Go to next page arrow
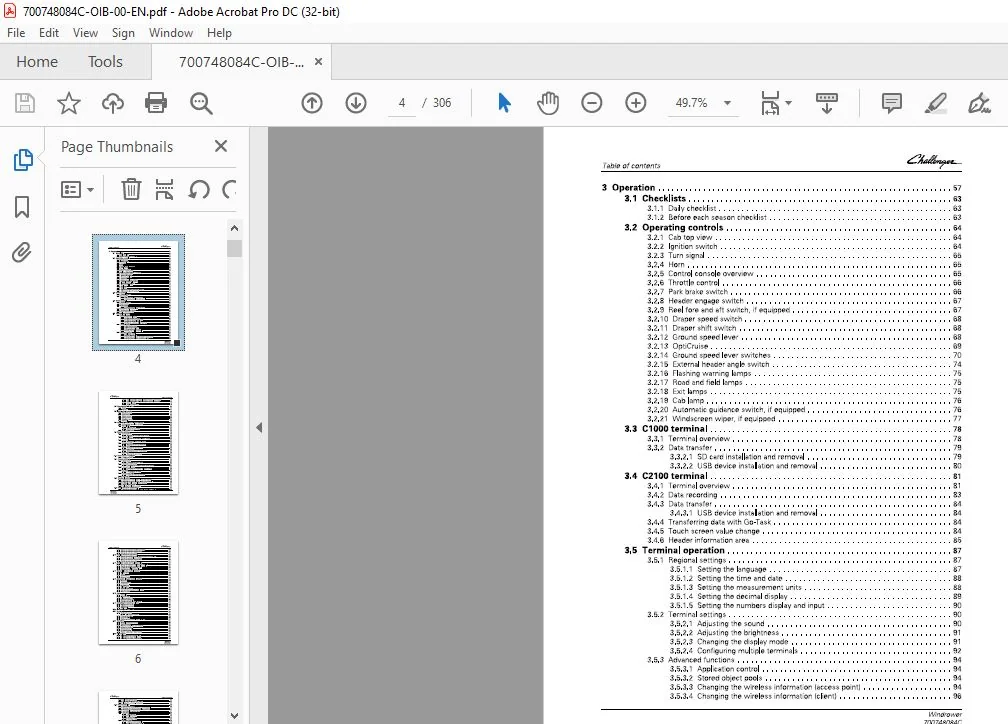Image resolution: width=1008 pixels, height=724 pixels. point(356,103)
